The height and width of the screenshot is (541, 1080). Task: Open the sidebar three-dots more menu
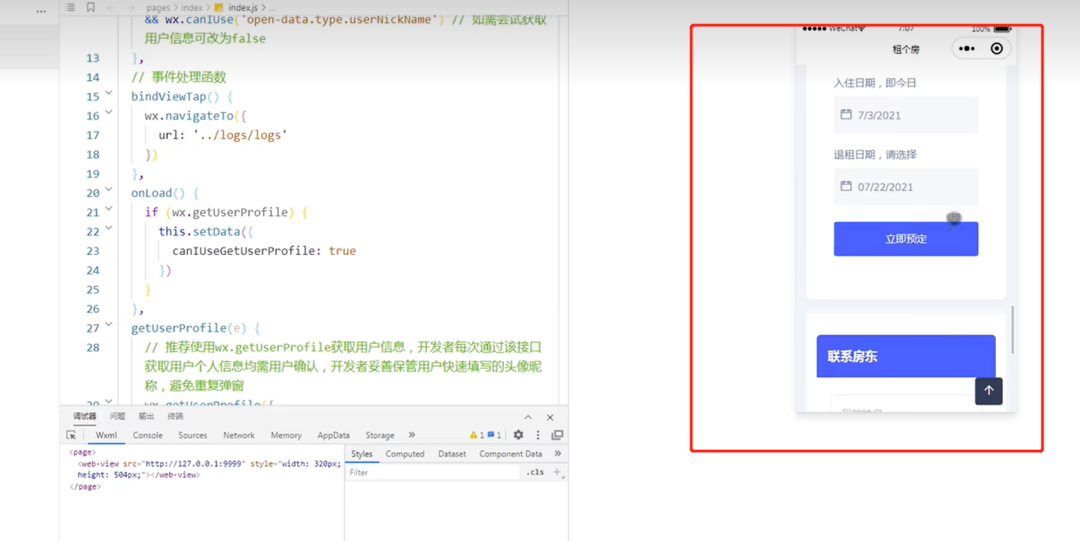pyautogui.click(x=41, y=11)
